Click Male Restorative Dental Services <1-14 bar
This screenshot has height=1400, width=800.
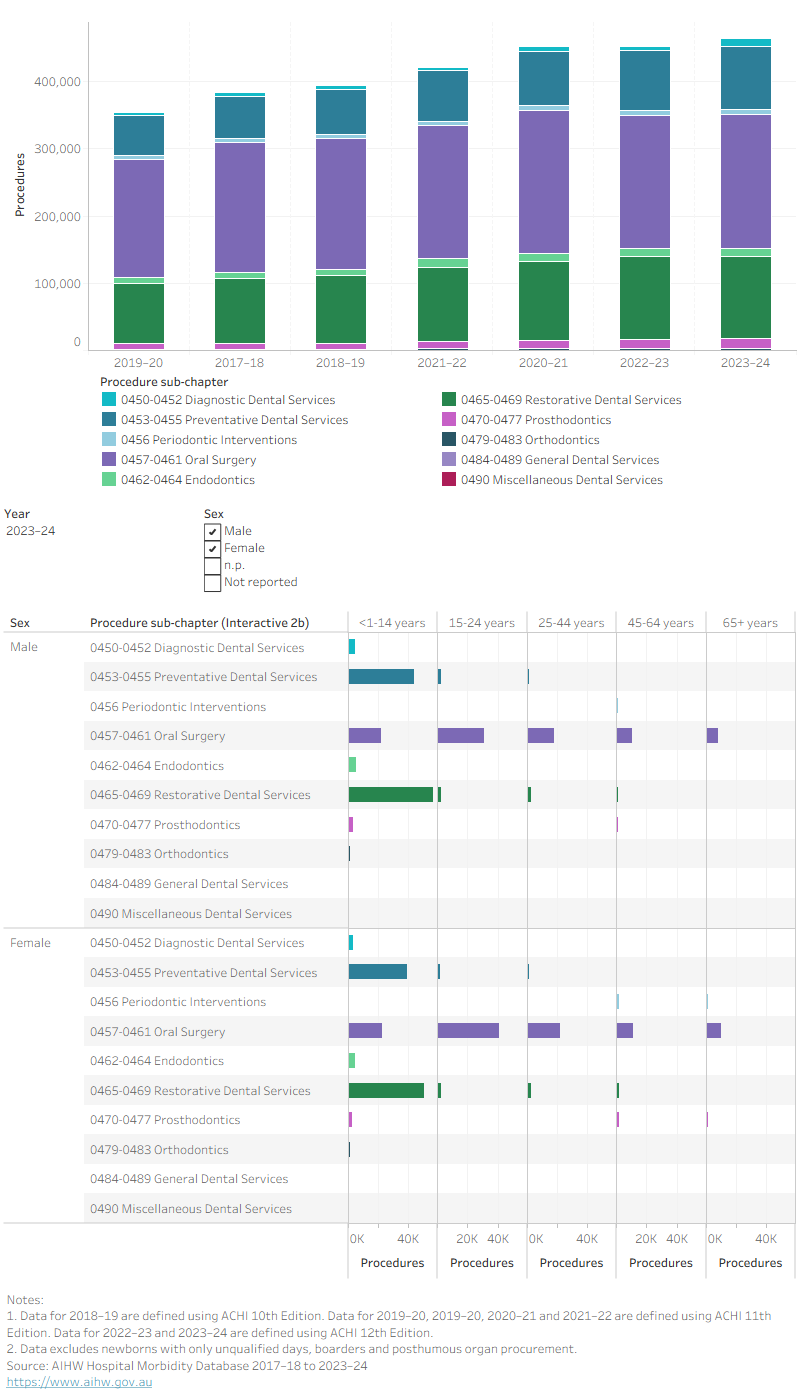(x=391, y=795)
